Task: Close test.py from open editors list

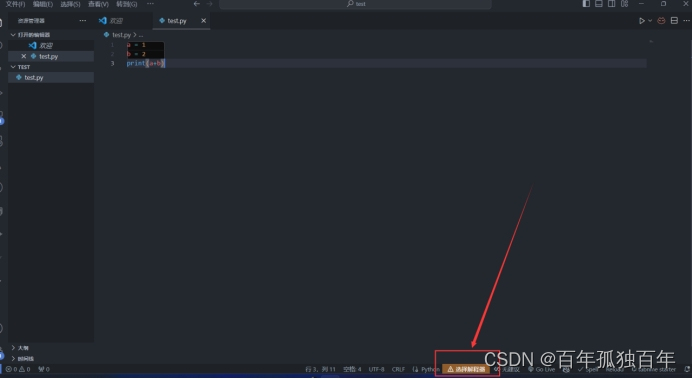Action: point(24,56)
